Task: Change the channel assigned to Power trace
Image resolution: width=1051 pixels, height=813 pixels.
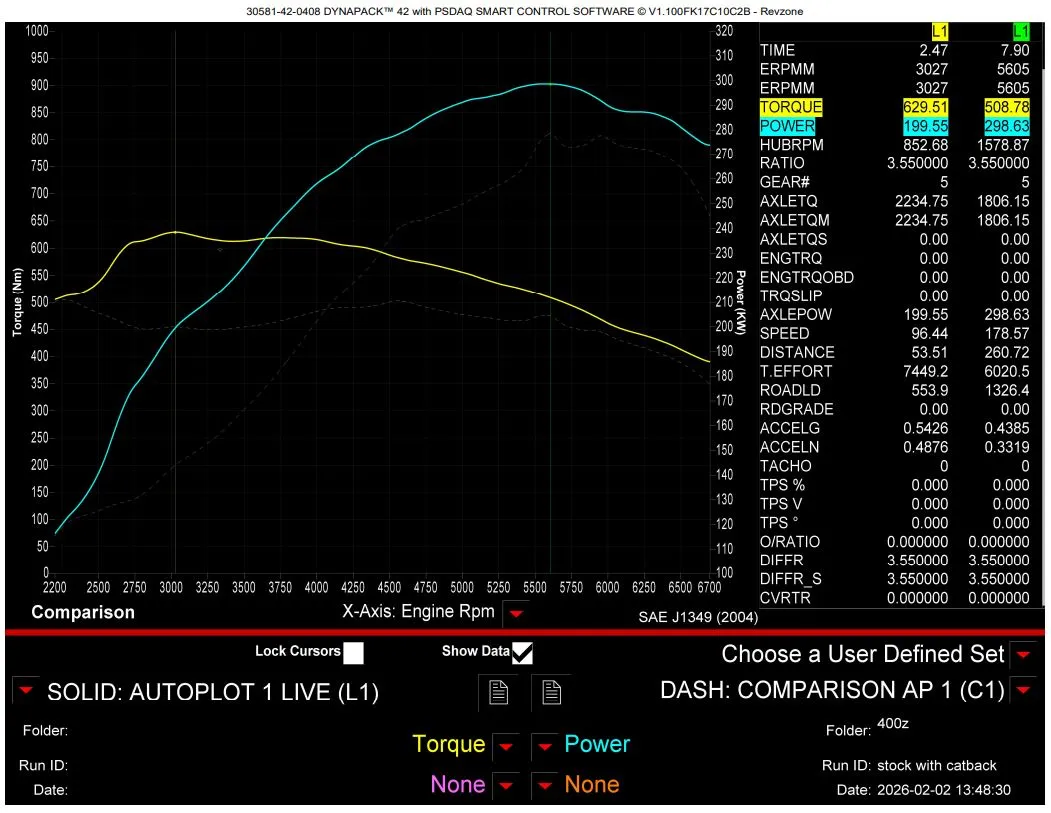Action: coord(545,745)
